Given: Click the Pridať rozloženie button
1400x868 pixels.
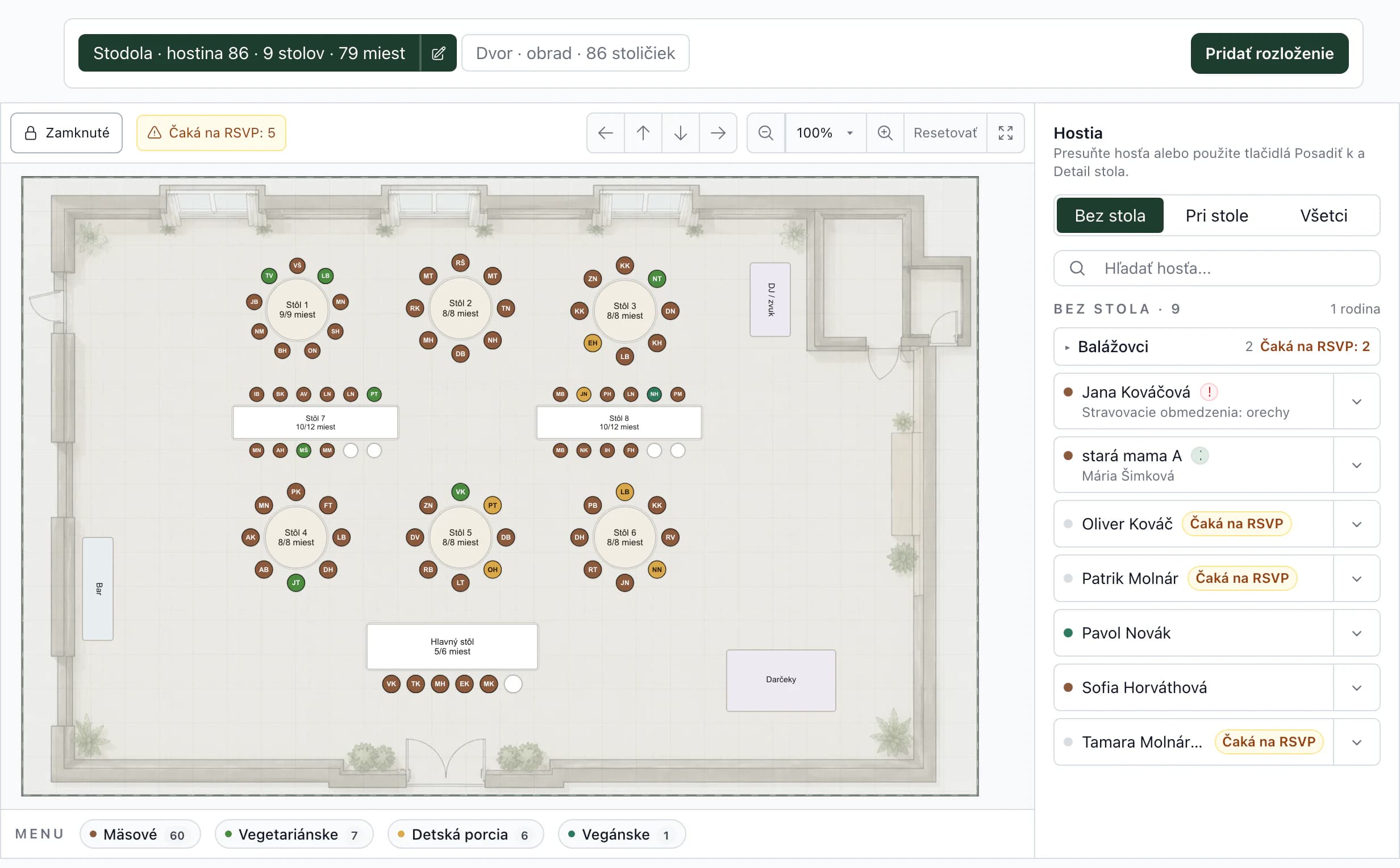Looking at the screenshot, I should (1269, 53).
